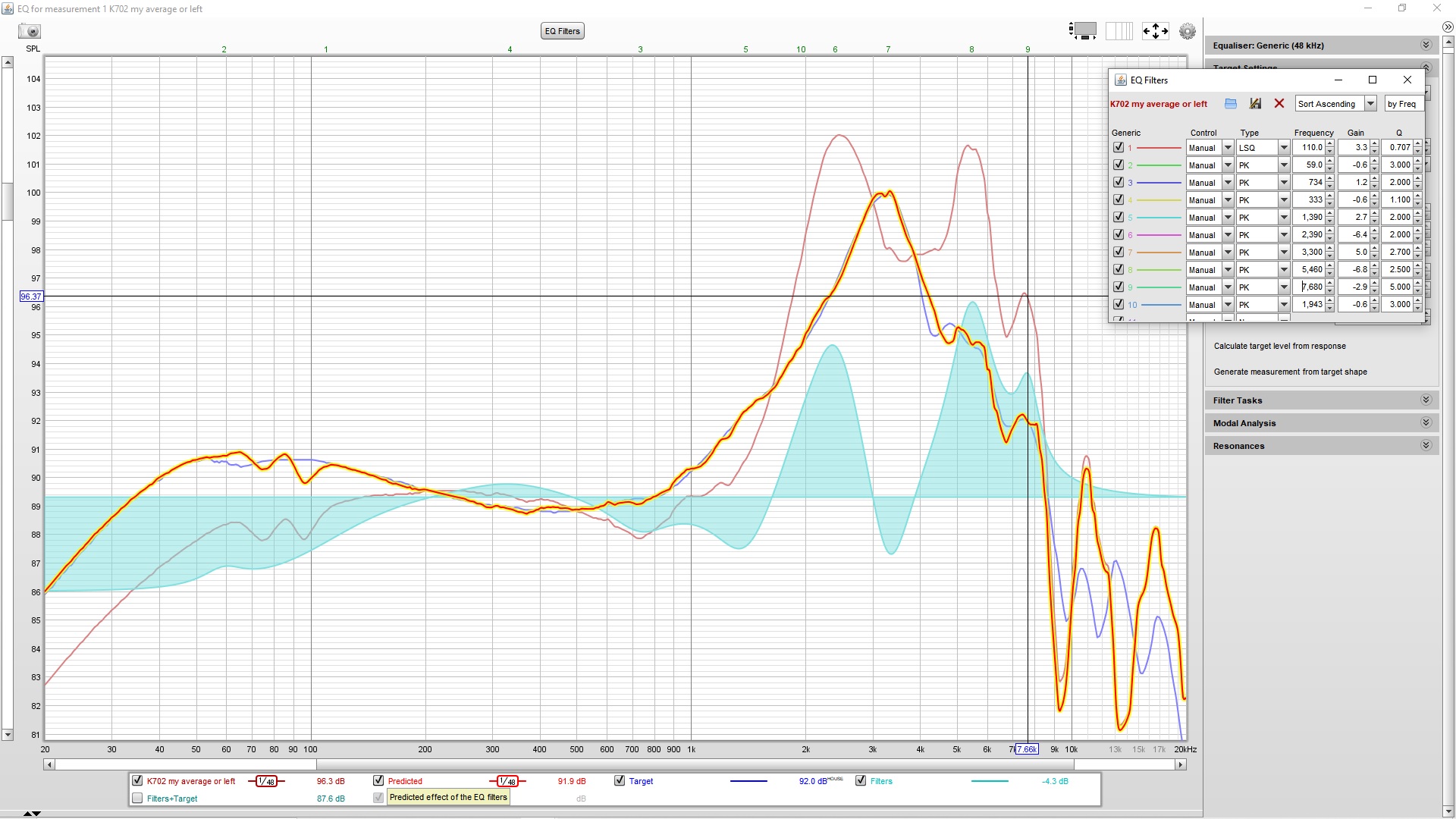
Task: Click Target trace blue line sample
Action: pyautogui.click(x=748, y=781)
